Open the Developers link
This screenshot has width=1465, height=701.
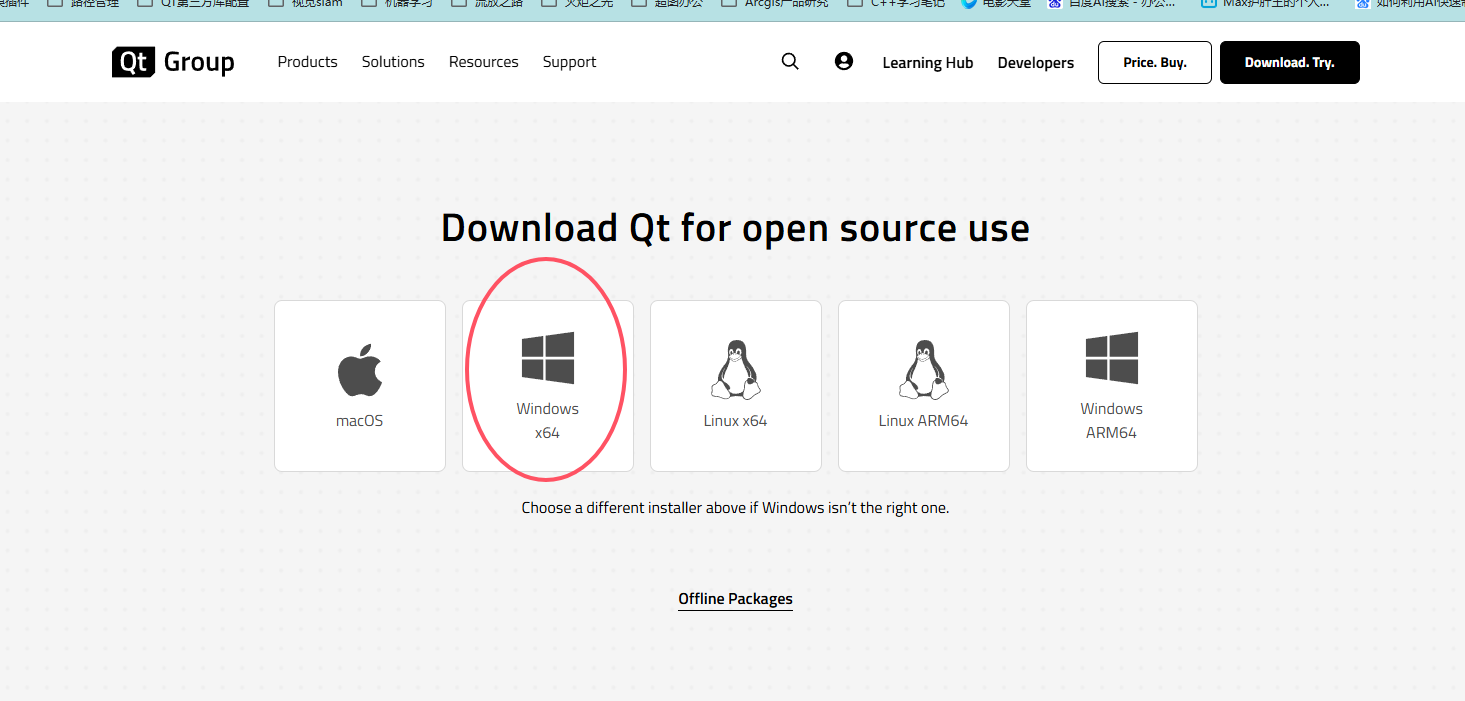pos(1036,63)
